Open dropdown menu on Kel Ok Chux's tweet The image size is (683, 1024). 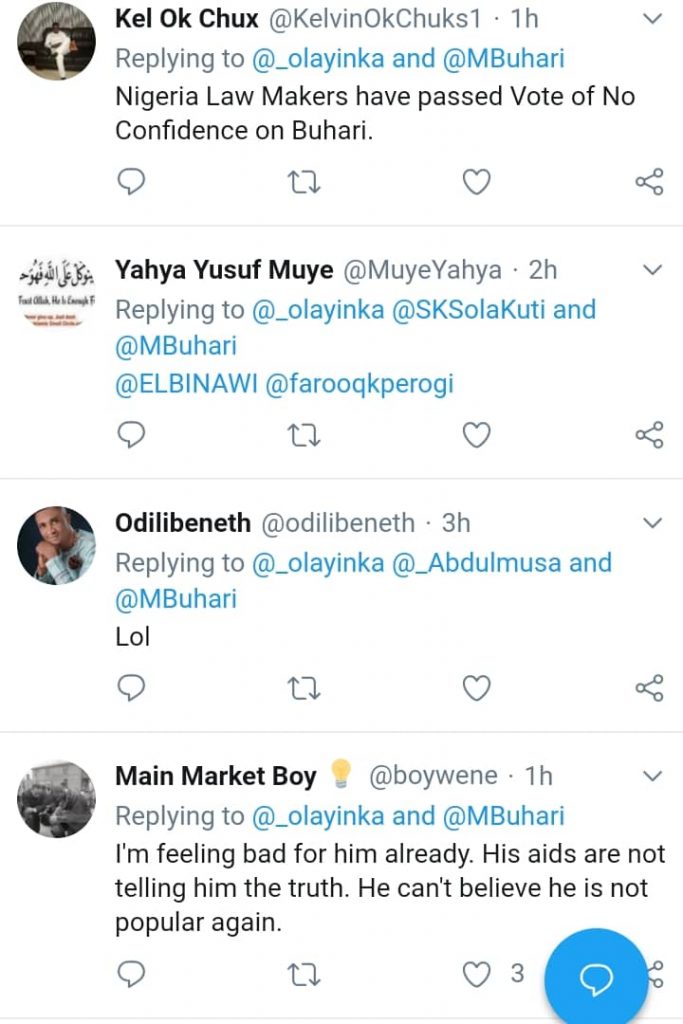pyautogui.click(x=652, y=19)
